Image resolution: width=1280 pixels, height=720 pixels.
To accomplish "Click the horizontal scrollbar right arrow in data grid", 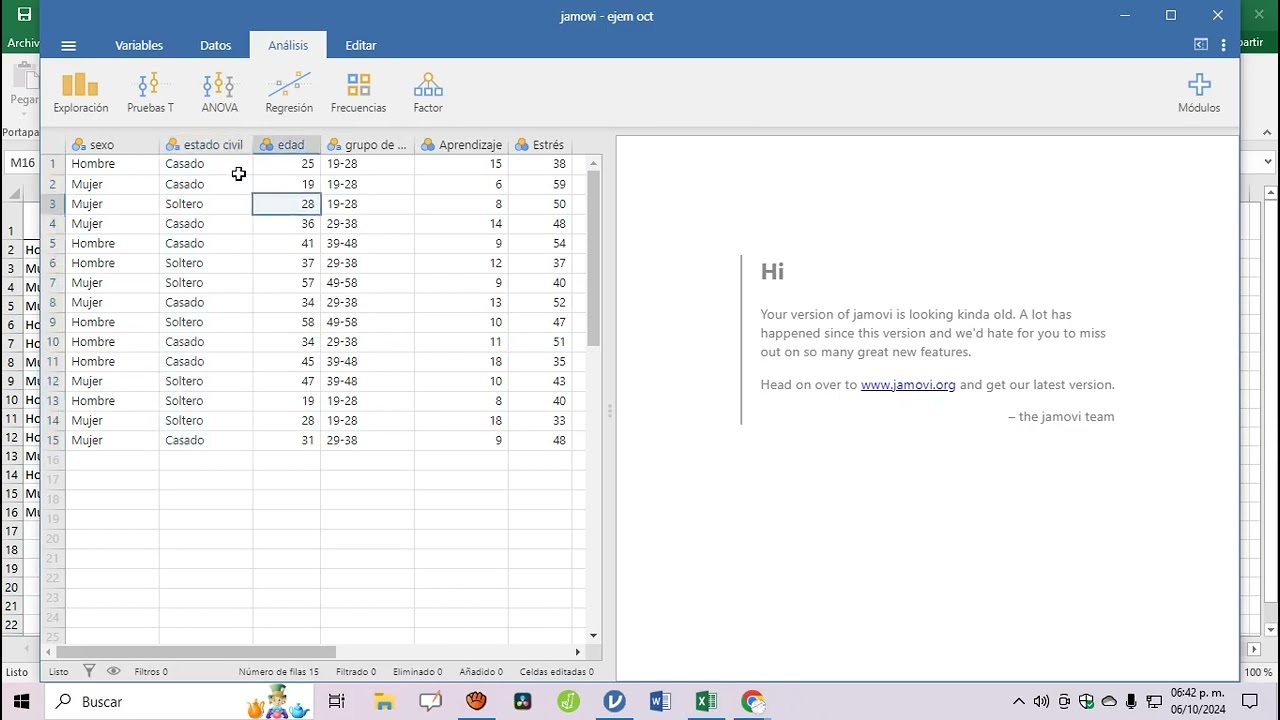I will pyautogui.click(x=577, y=652).
